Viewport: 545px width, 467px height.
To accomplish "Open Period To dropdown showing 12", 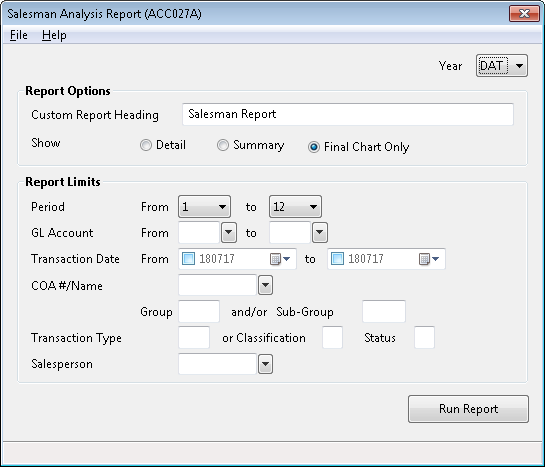I will pyautogui.click(x=295, y=207).
